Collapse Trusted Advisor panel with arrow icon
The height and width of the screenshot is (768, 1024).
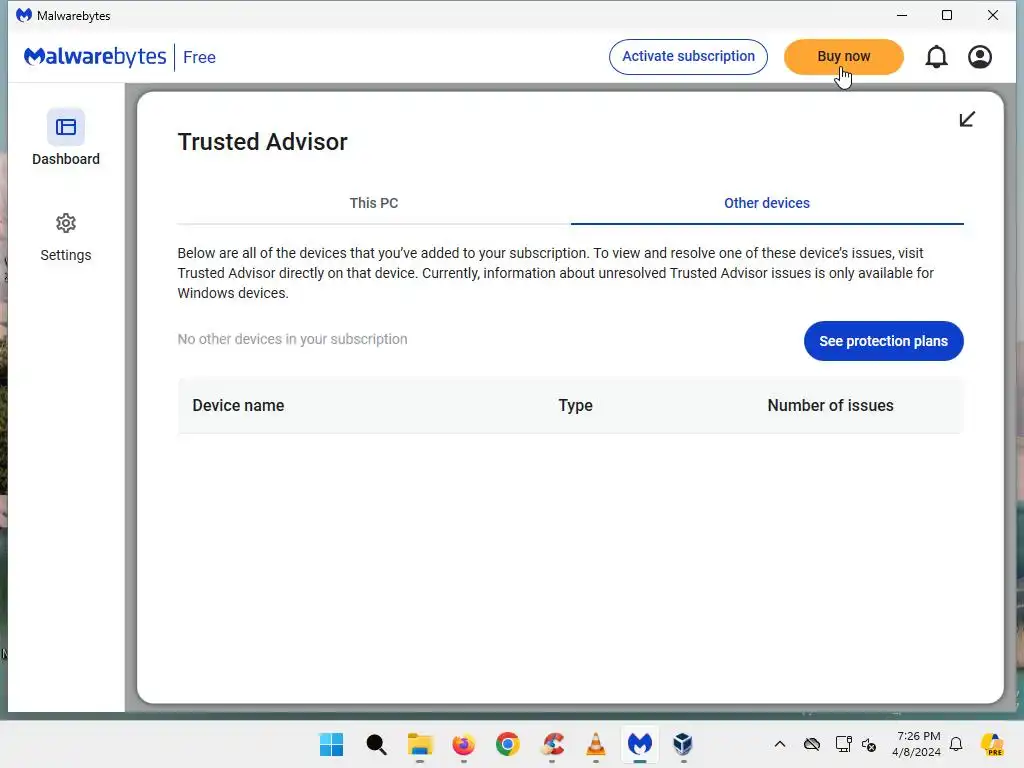tap(967, 119)
